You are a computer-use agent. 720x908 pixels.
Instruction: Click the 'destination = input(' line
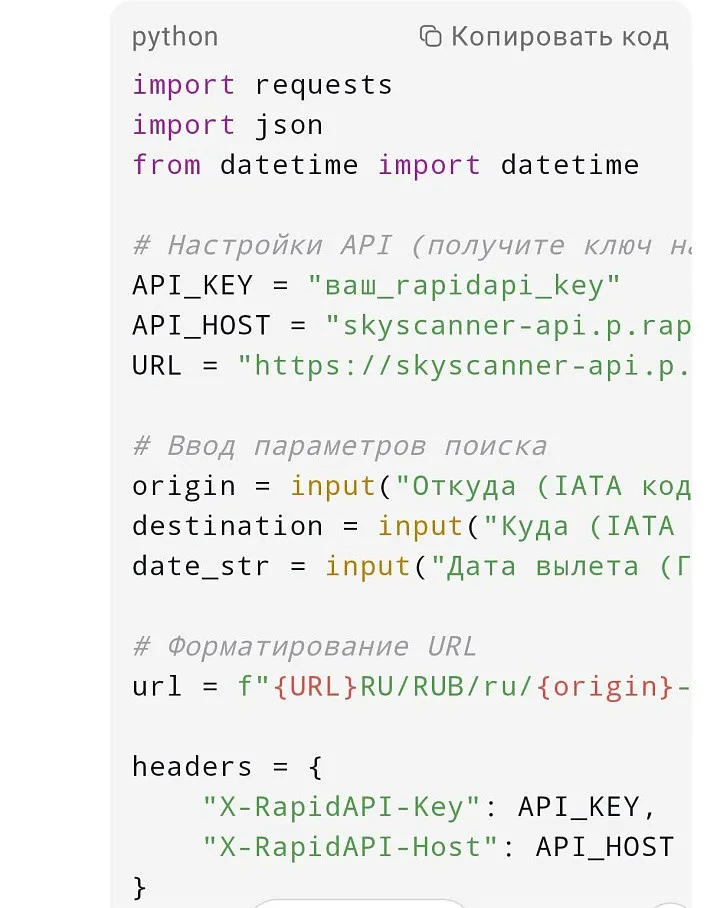point(404,526)
